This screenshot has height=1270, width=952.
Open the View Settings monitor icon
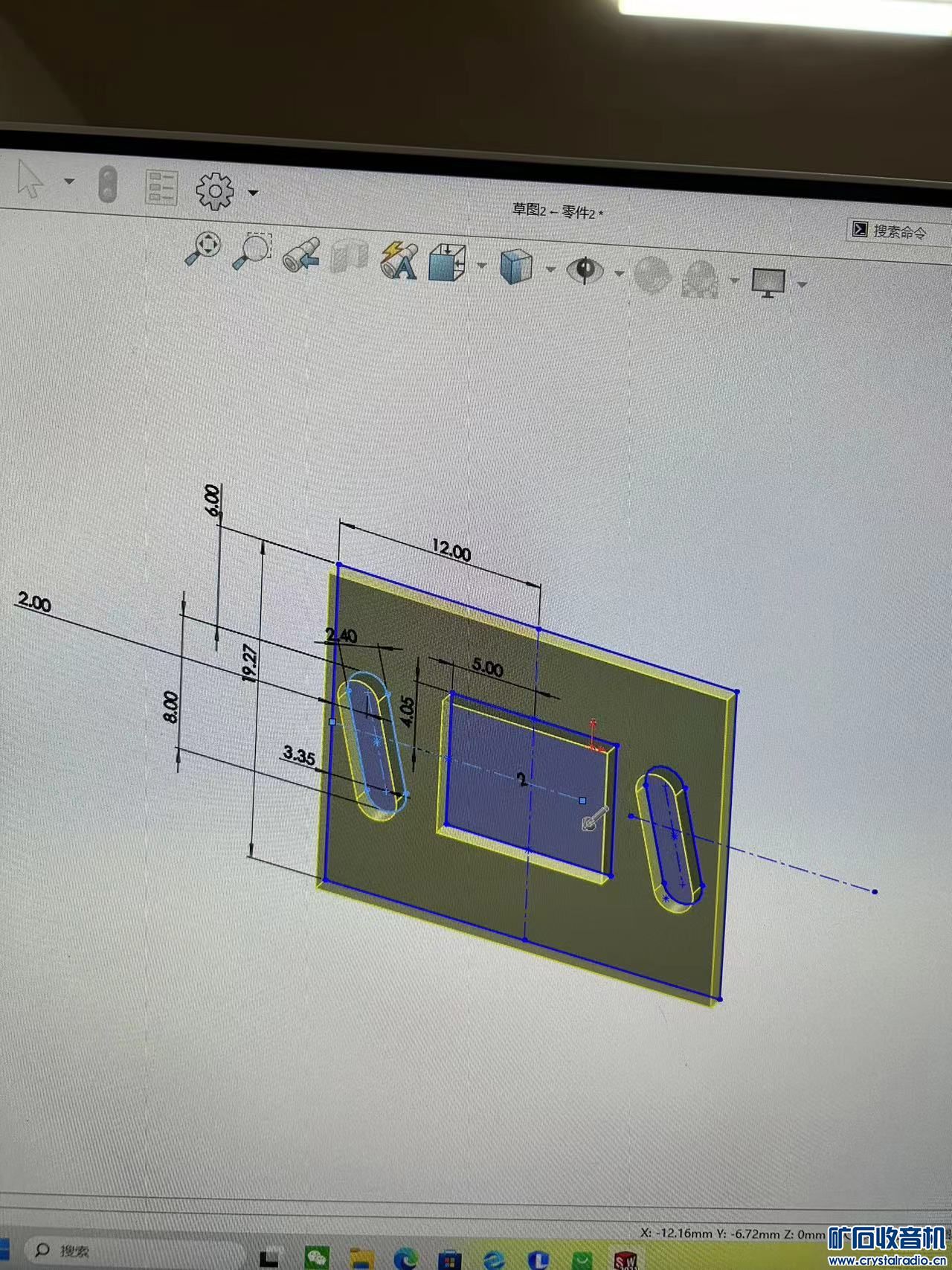[769, 282]
